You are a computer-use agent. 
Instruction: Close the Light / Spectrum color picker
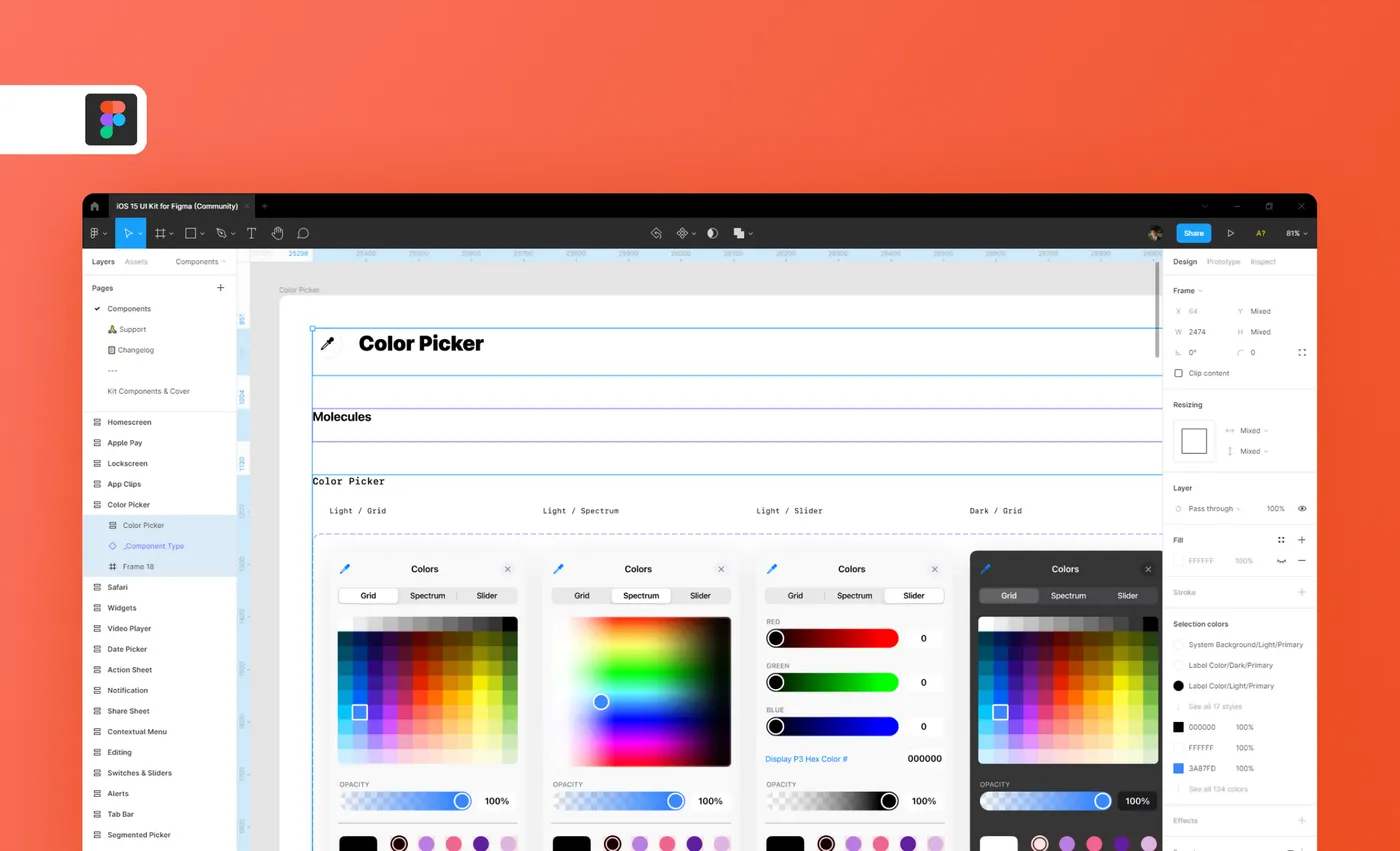721,569
